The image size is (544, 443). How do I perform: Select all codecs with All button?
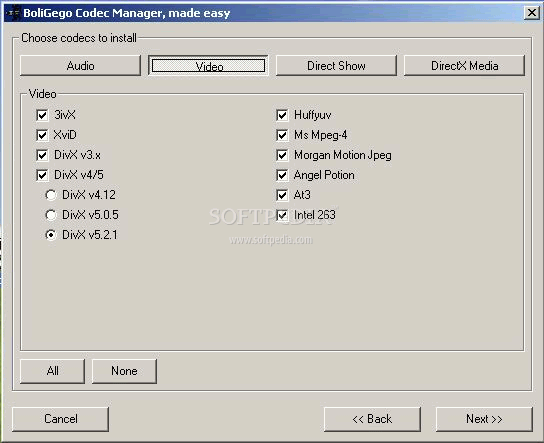(x=52, y=371)
